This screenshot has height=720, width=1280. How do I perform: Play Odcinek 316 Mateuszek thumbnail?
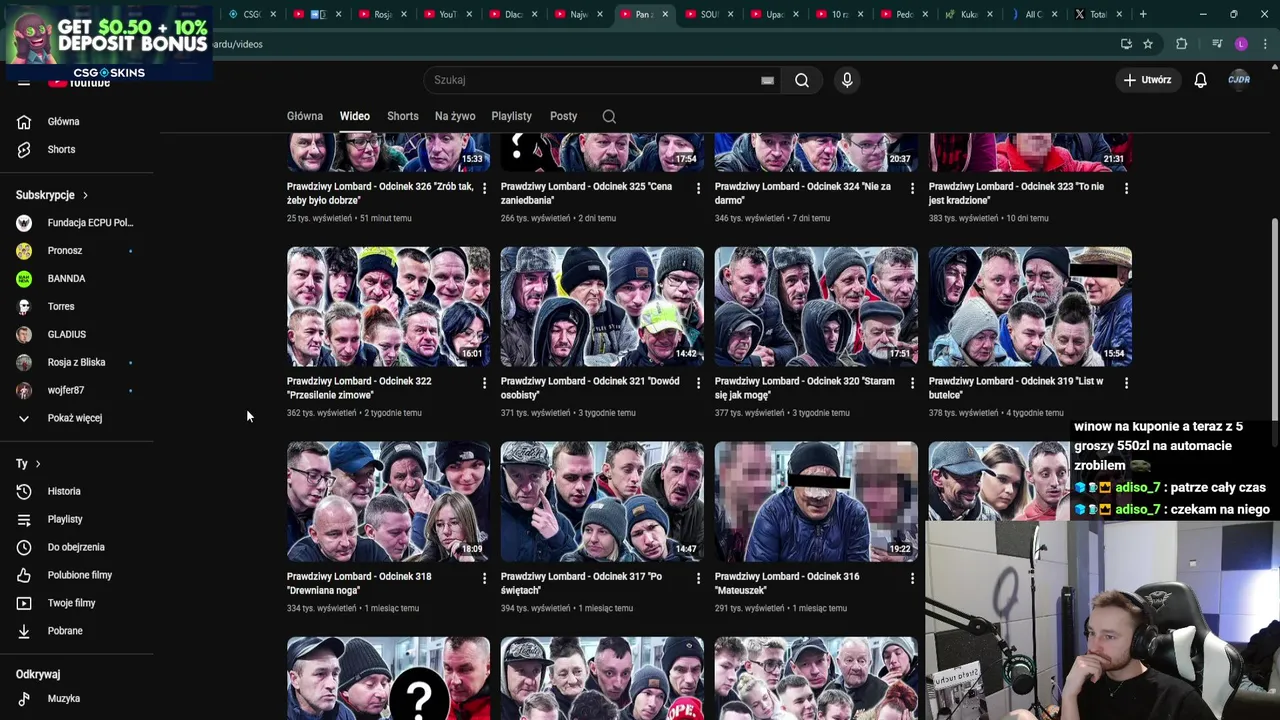(x=816, y=501)
